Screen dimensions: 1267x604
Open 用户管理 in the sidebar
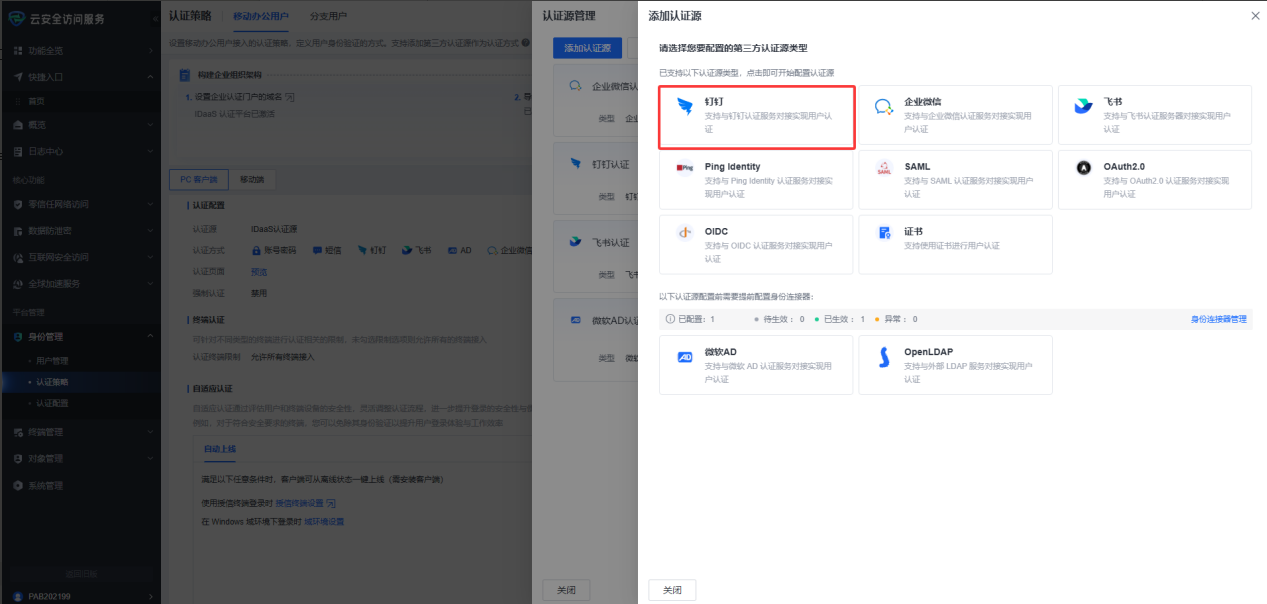[52, 360]
